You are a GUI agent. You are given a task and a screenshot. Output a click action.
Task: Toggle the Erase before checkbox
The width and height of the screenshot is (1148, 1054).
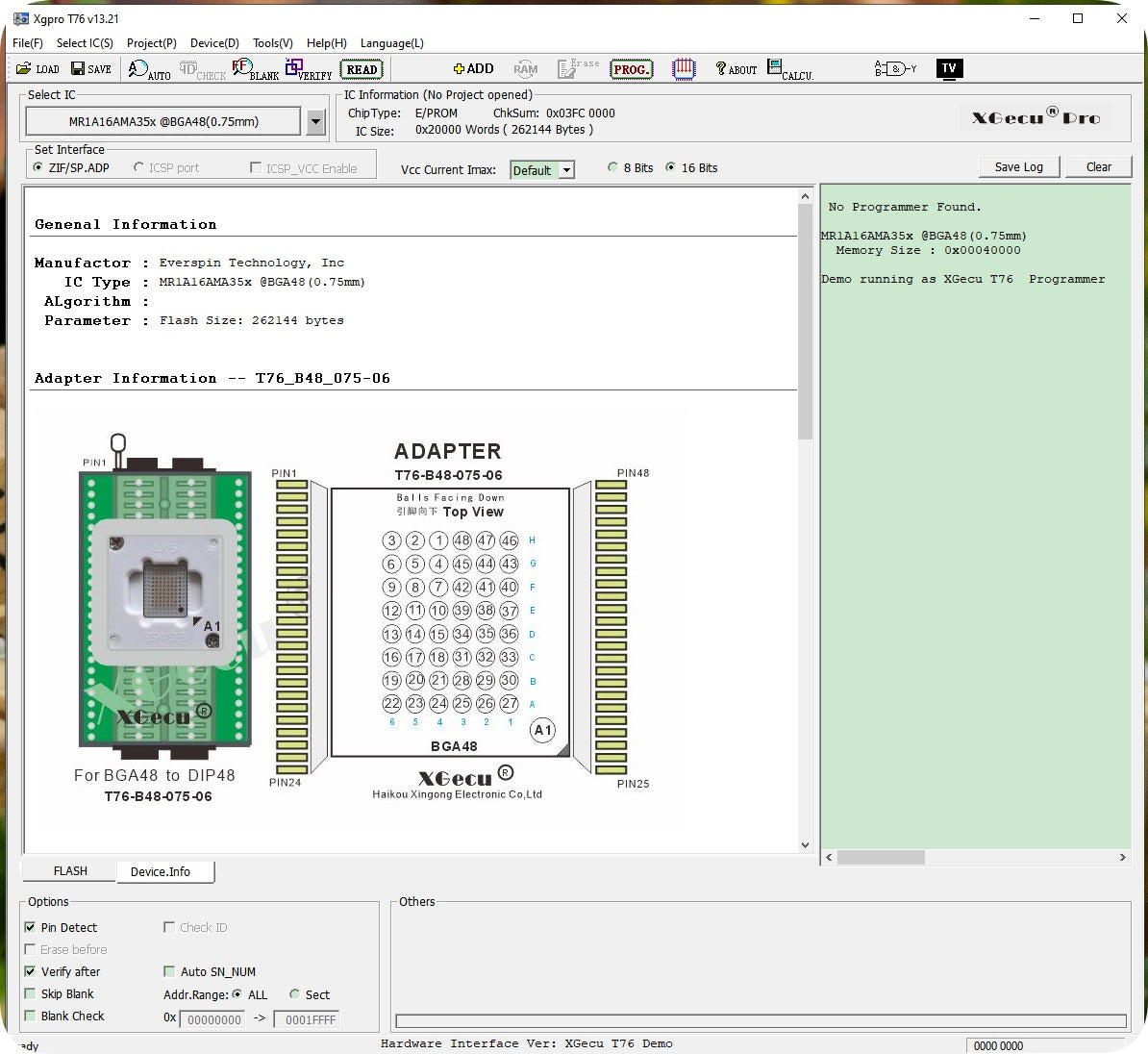pos(30,949)
